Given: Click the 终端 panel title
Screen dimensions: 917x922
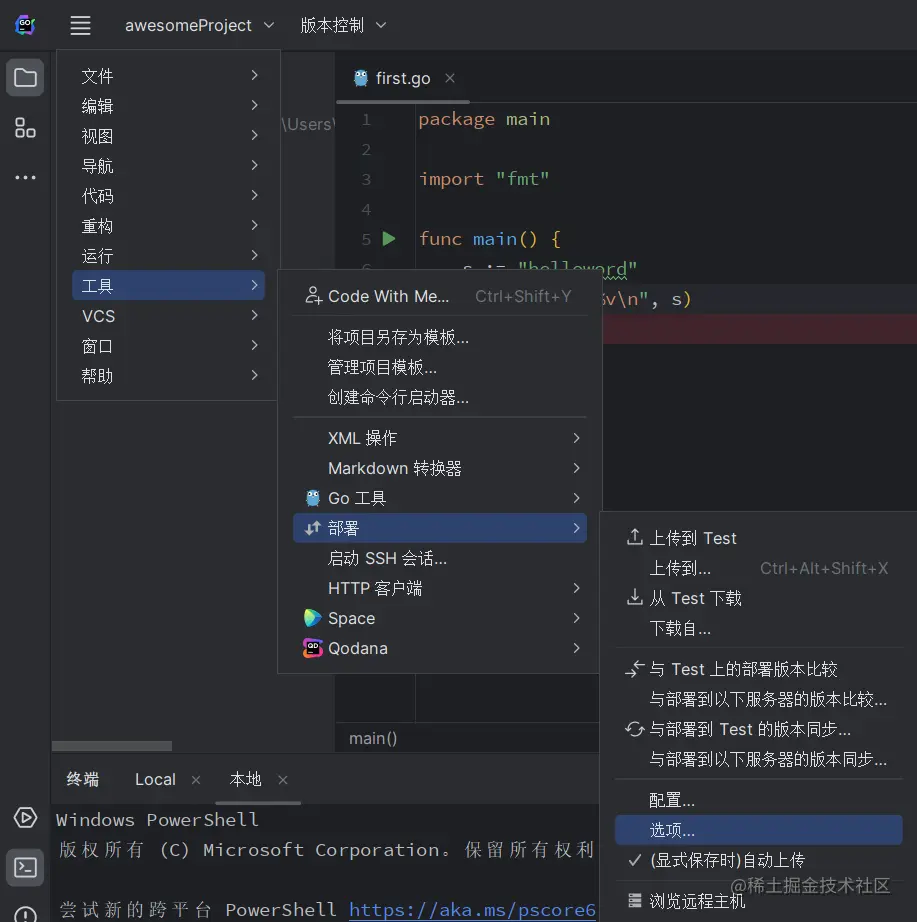Looking at the screenshot, I should pyautogui.click(x=82, y=779).
